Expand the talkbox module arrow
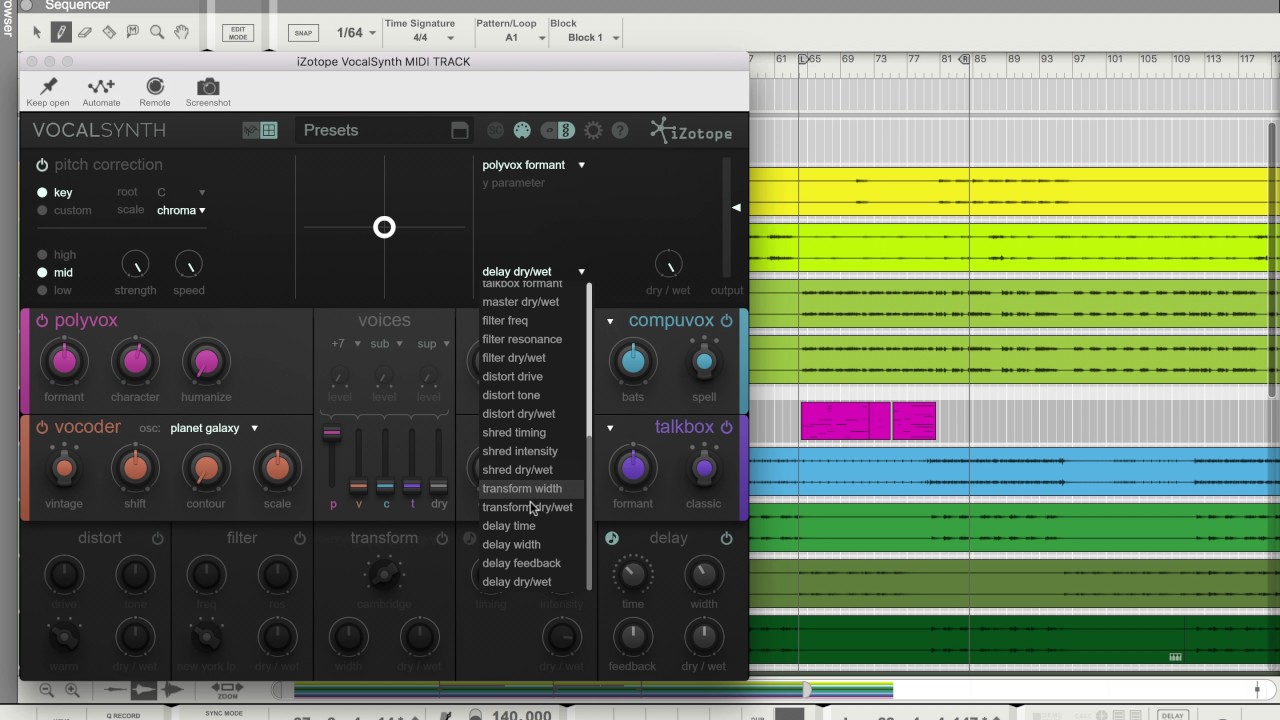 (x=610, y=428)
